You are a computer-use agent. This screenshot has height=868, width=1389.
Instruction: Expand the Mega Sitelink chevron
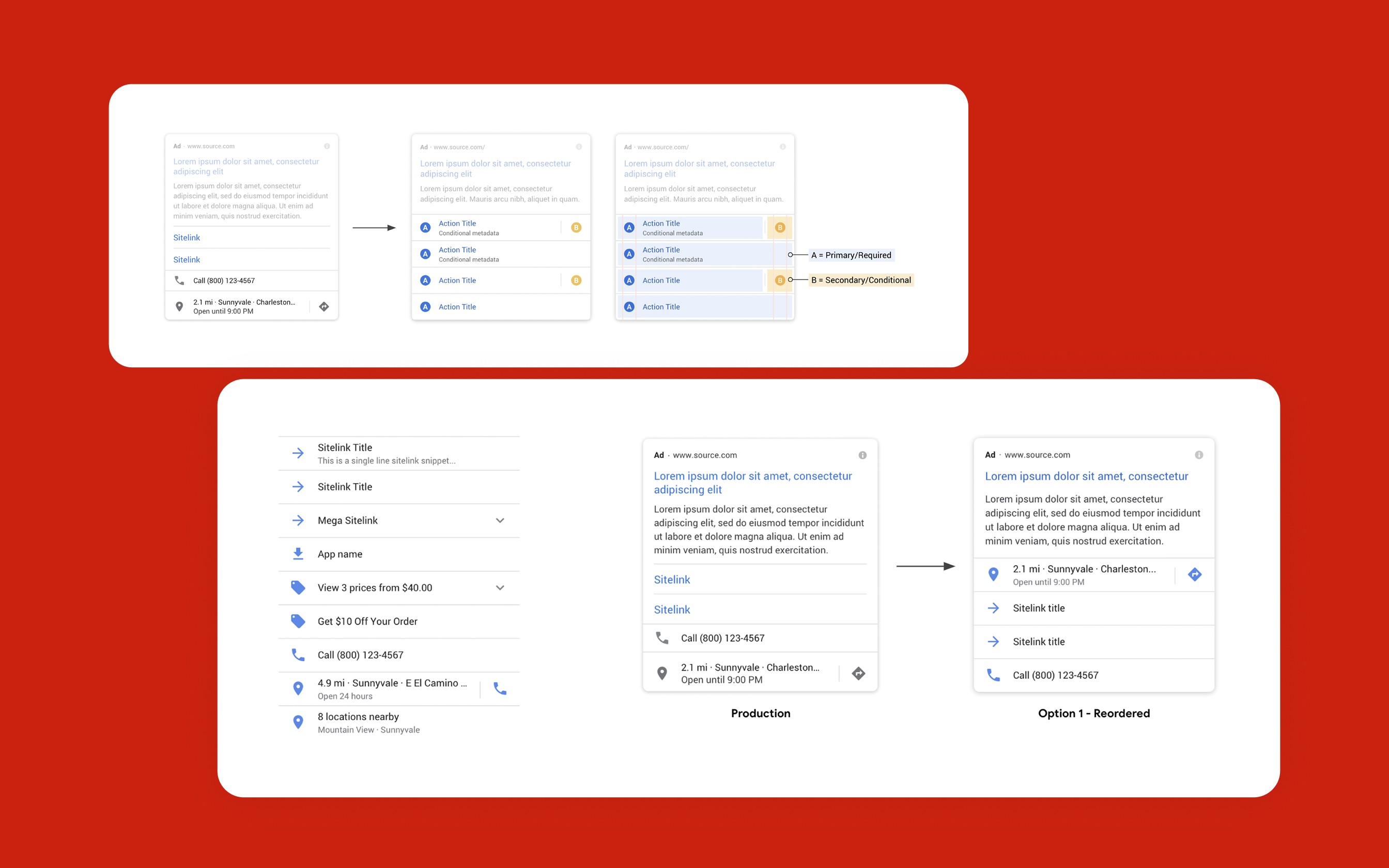[500, 520]
